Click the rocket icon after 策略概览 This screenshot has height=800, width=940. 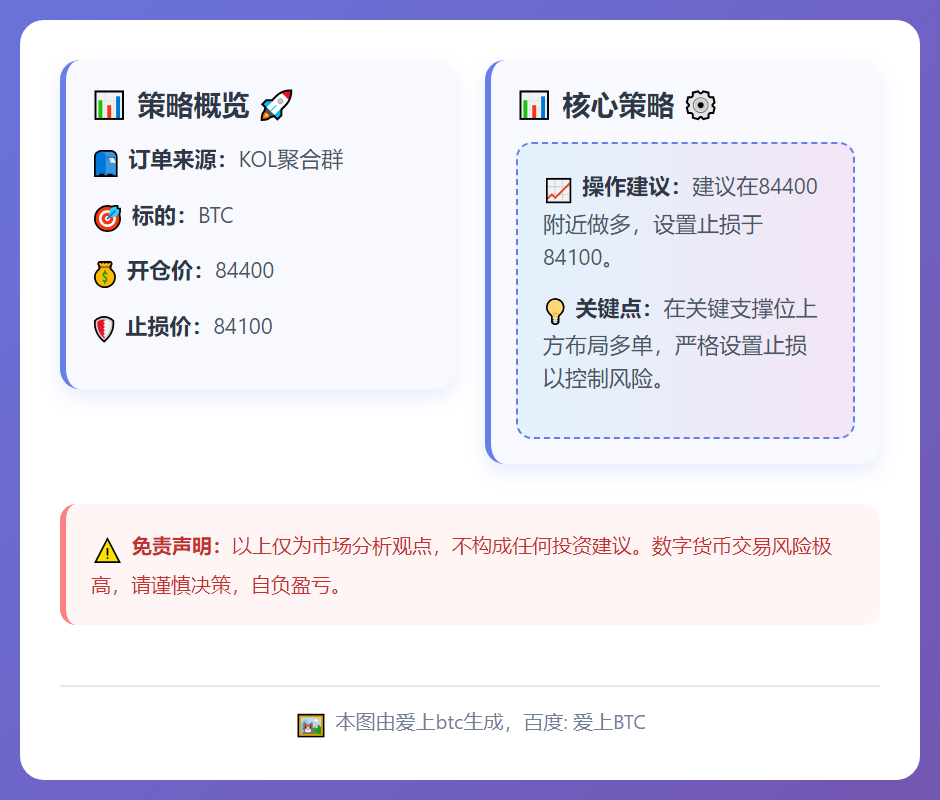click(276, 106)
